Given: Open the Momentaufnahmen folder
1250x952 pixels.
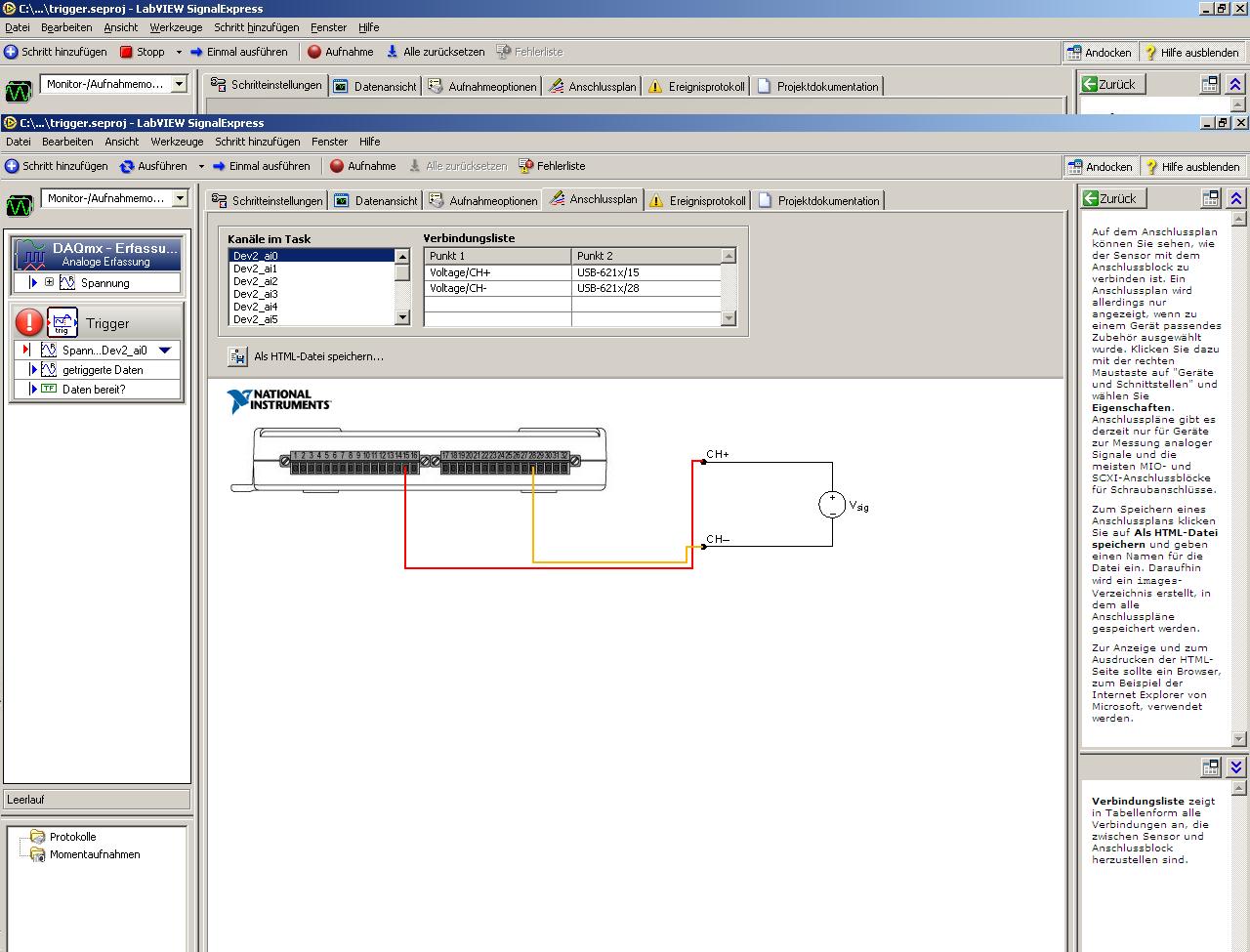Looking at the screenshot, I should click(85, 854).
